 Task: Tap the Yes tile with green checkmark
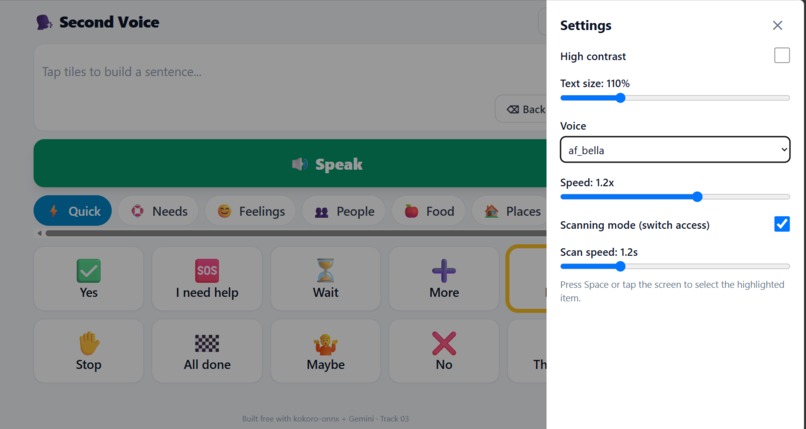click(88, 278)
